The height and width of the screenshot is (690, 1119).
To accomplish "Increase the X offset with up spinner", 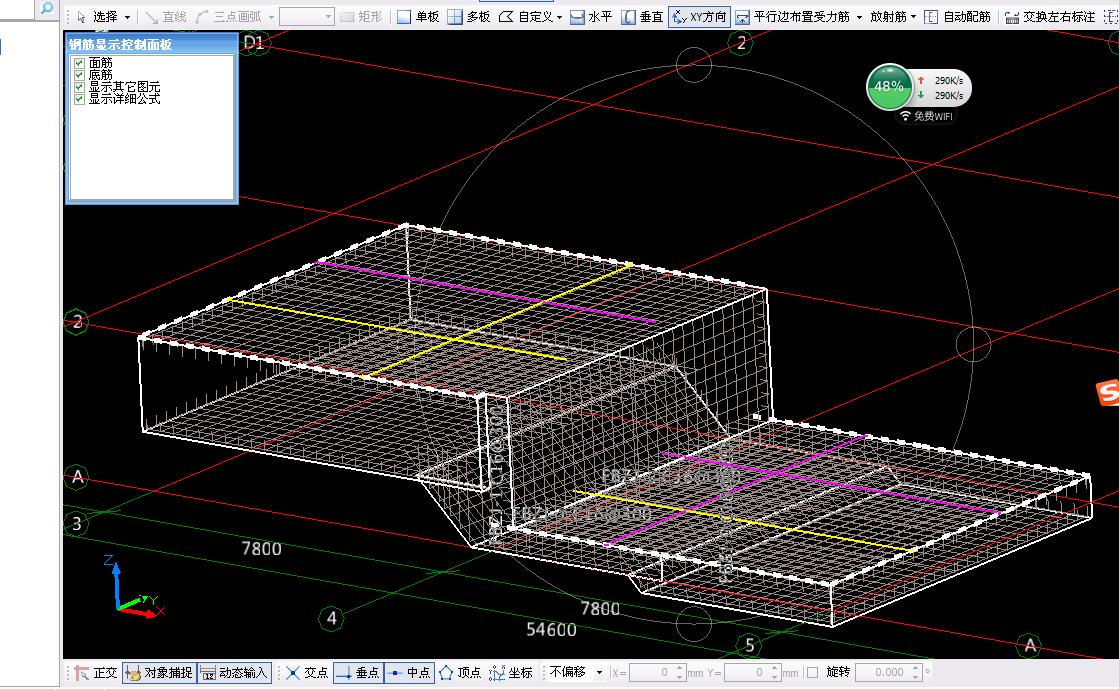I will (x=680, y=668).
